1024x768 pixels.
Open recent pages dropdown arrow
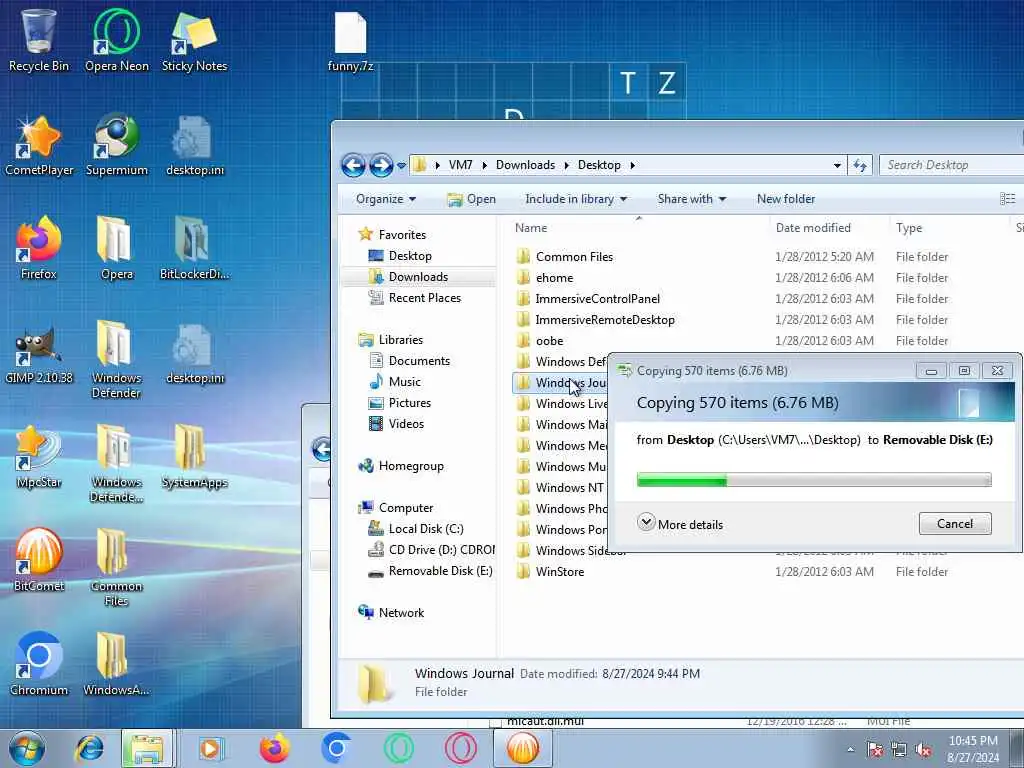[402, 165]
